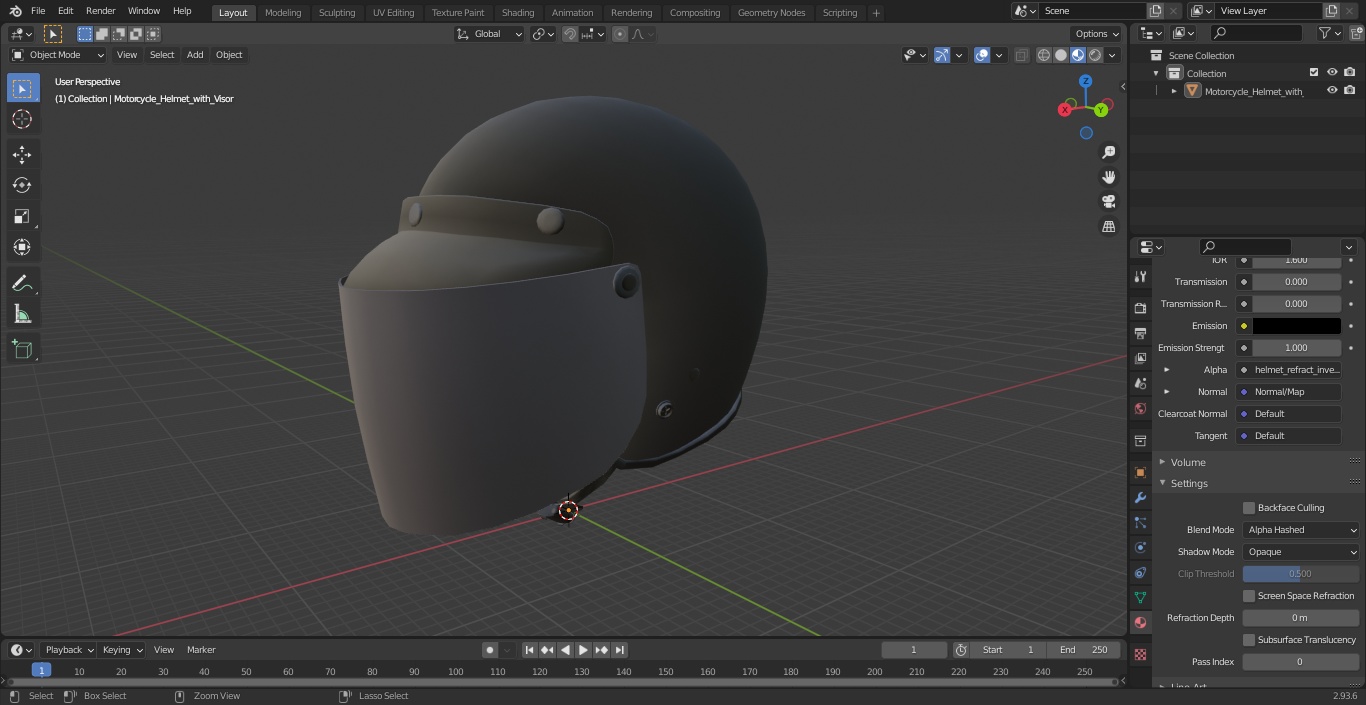The image size is (1366, 705).
Task: Toggle snapping magnet
Action: 570,34
